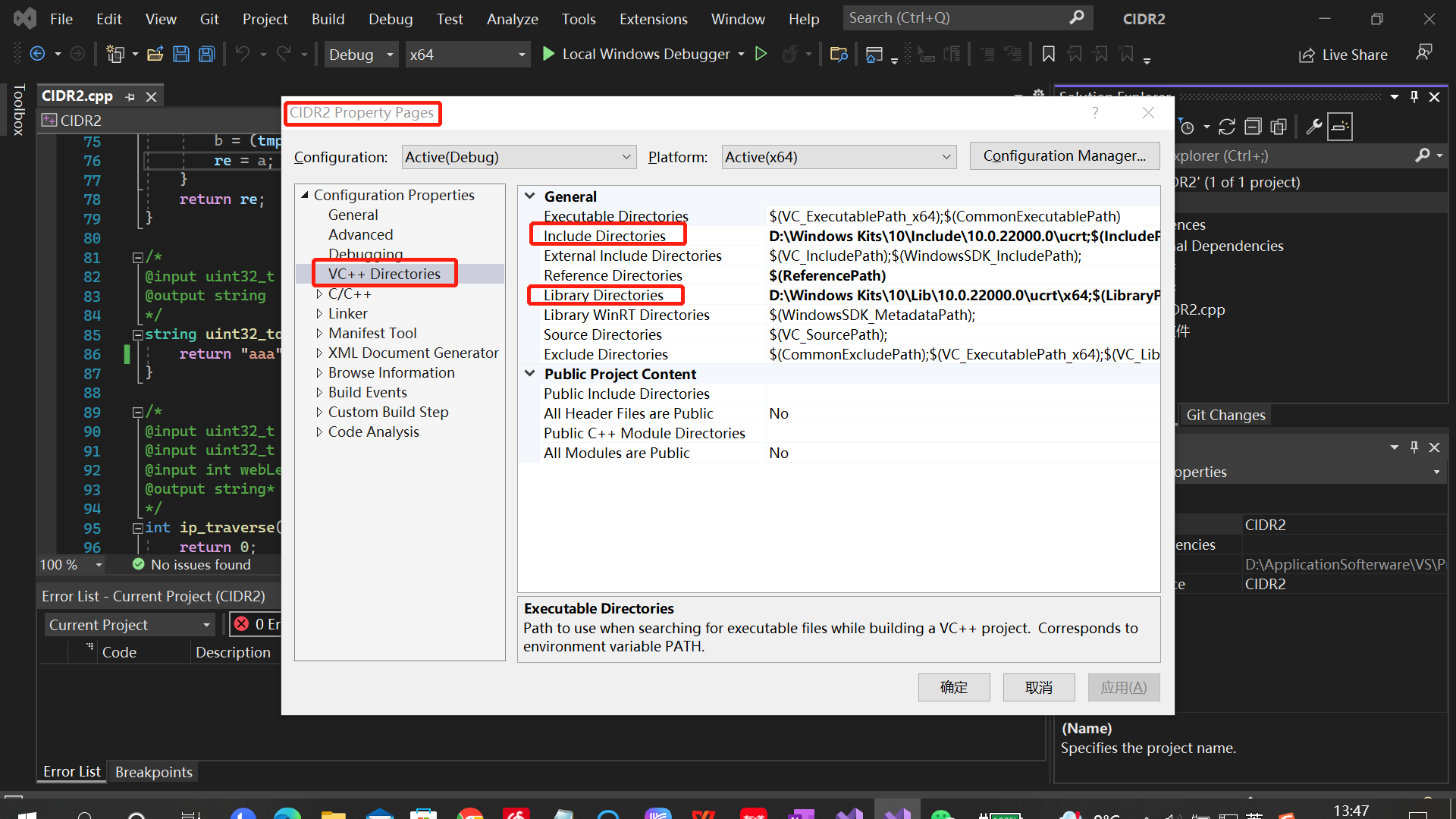Switch to the Breakpoints tab
The image size is (1456, 819).
(x=154, y=772)
